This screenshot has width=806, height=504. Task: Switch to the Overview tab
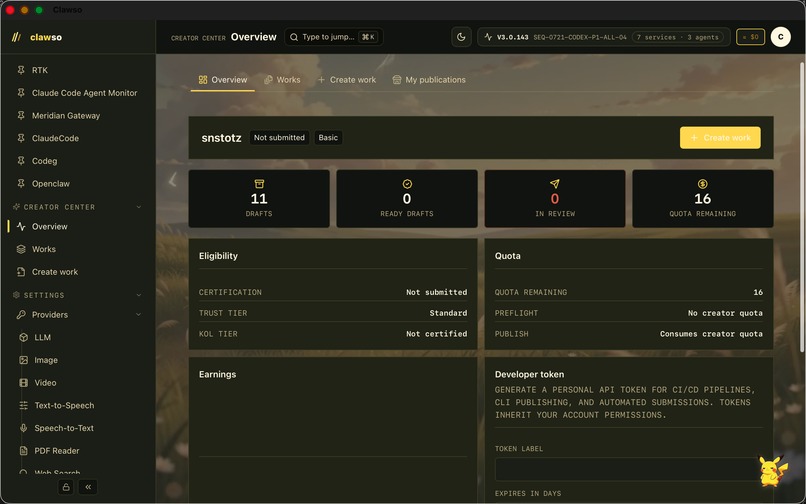tap(223, 80)
